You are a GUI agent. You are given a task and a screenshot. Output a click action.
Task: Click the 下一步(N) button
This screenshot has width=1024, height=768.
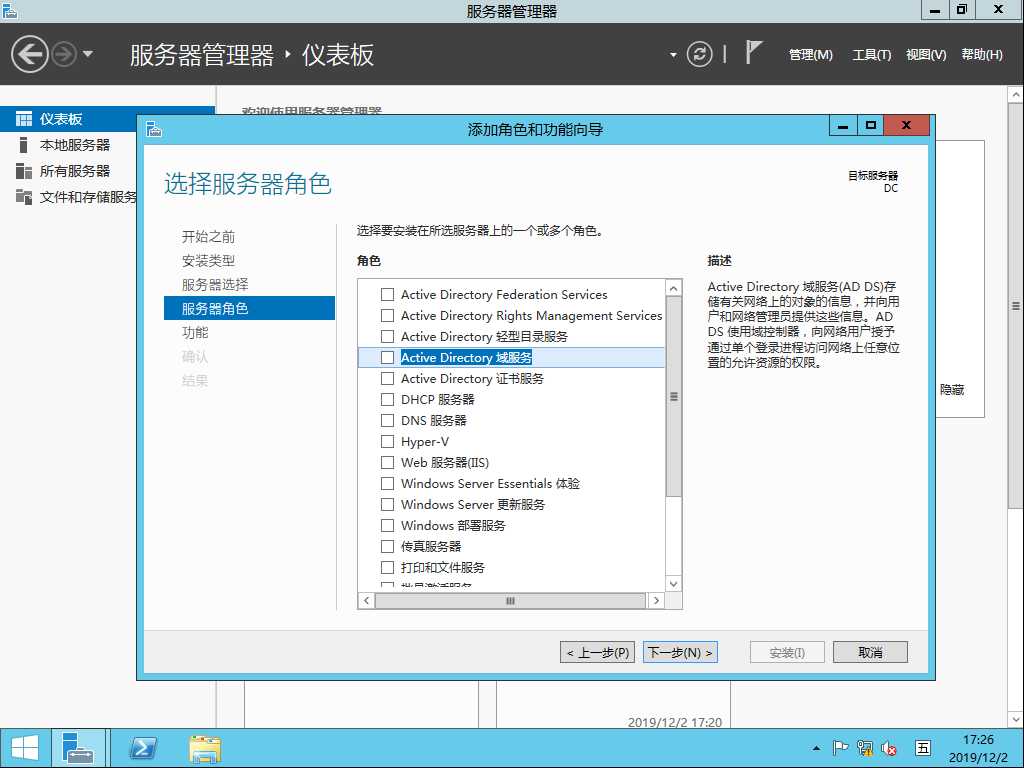(680, 652)
